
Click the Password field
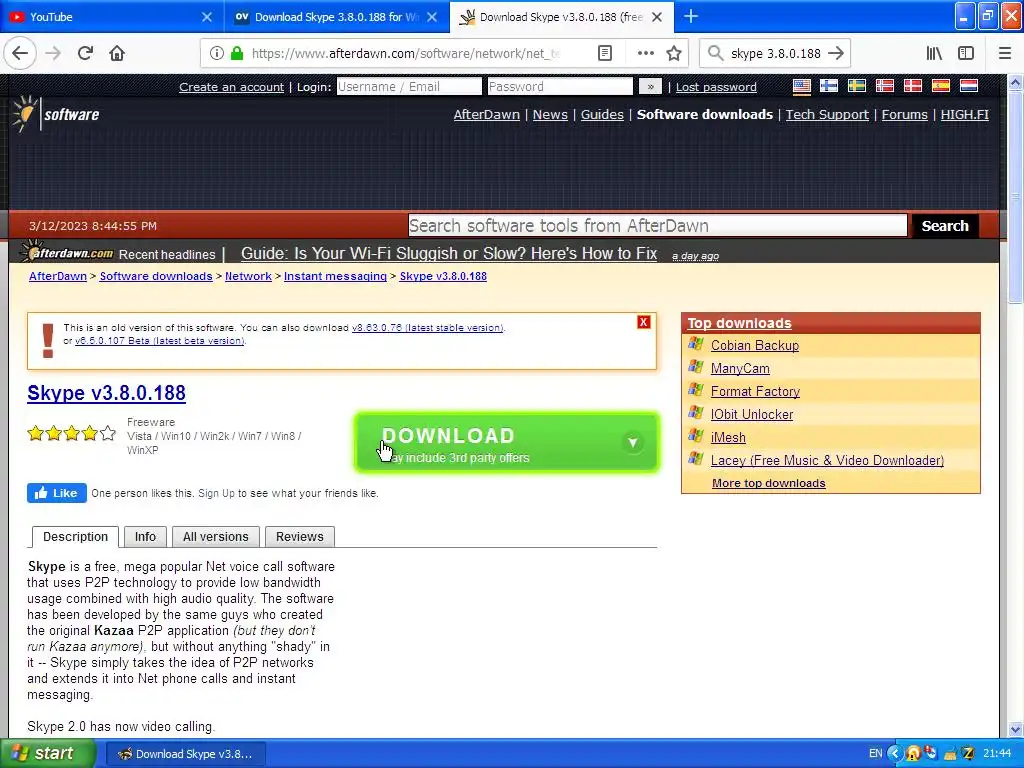tap(560, 86)
